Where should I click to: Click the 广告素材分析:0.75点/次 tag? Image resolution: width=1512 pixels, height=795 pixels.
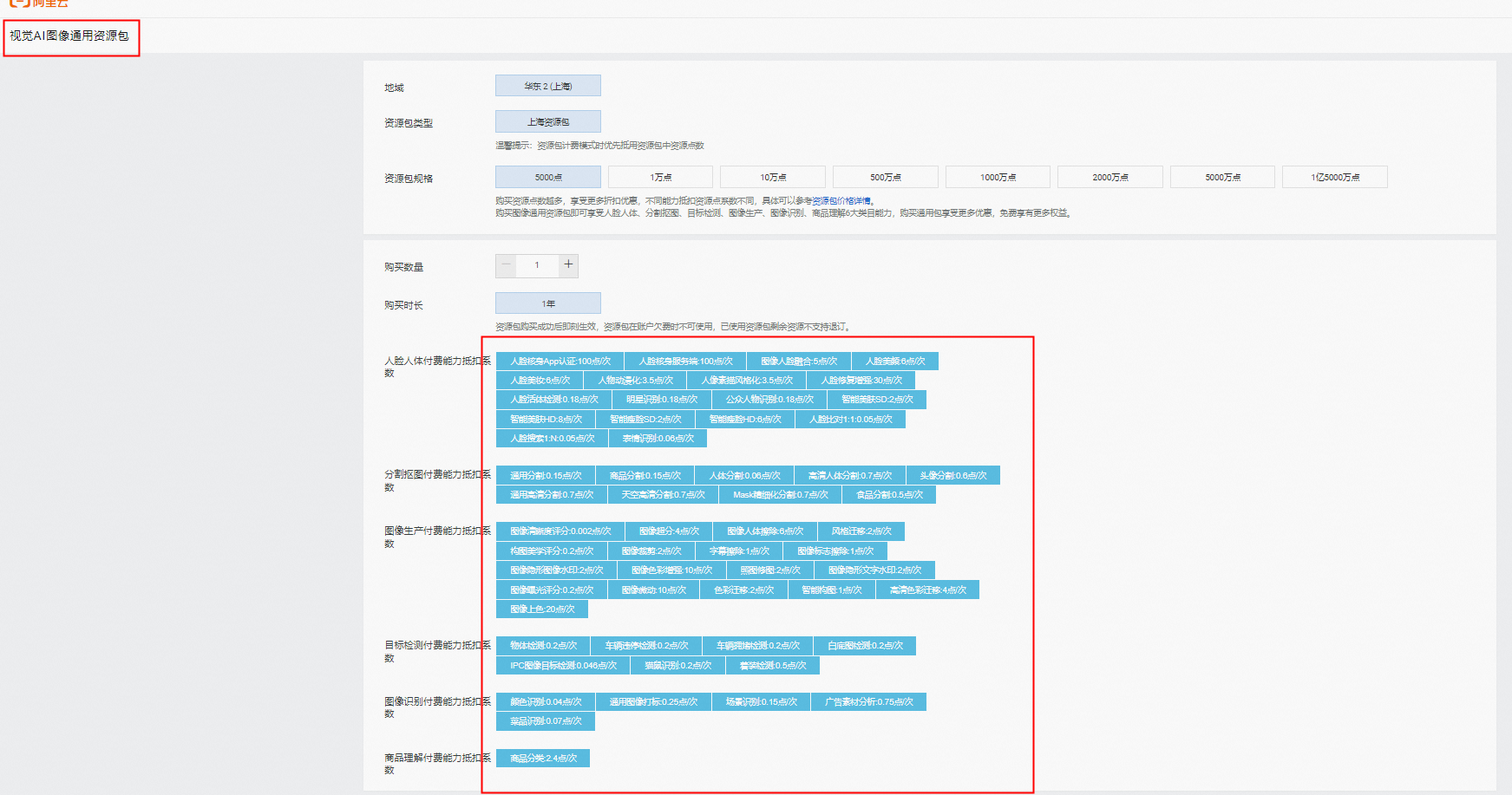(x=868, y=701)
